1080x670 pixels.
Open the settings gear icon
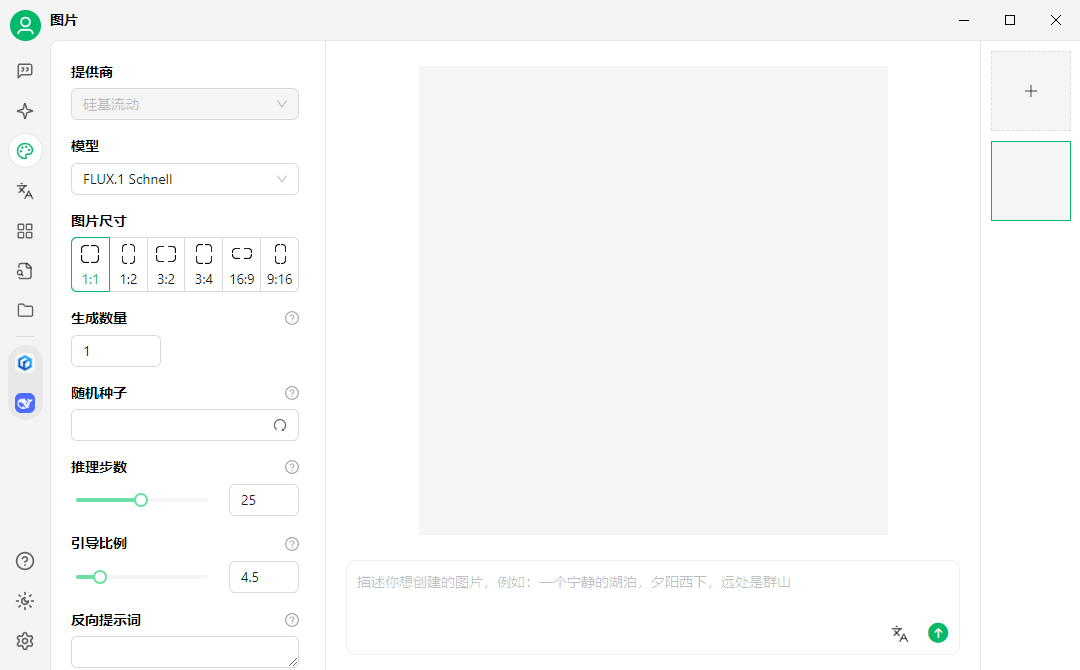pos(25,641)
